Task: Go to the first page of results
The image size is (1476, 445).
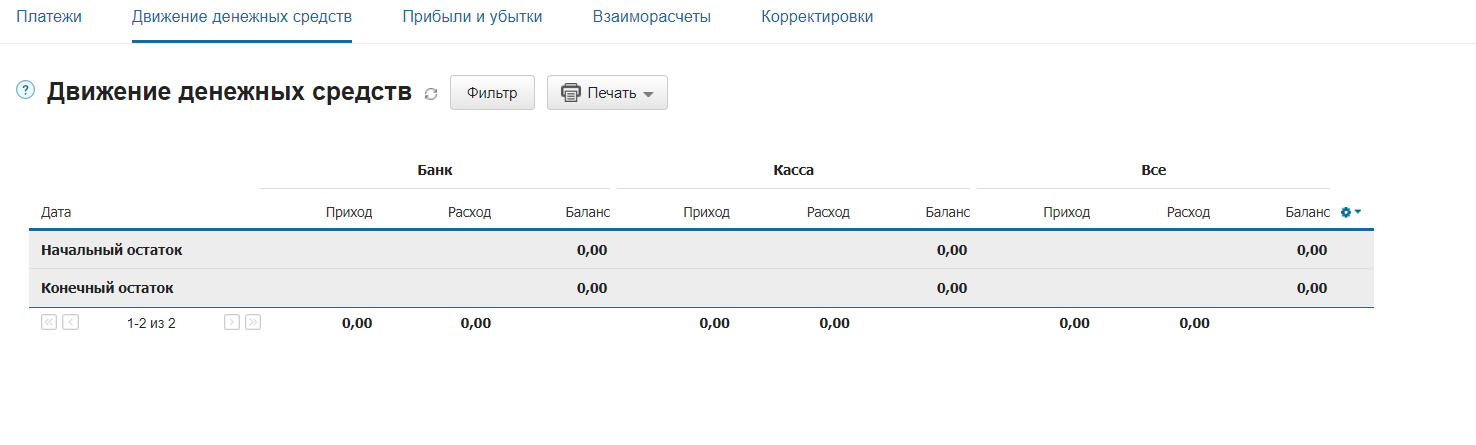Action: (49, 322)
